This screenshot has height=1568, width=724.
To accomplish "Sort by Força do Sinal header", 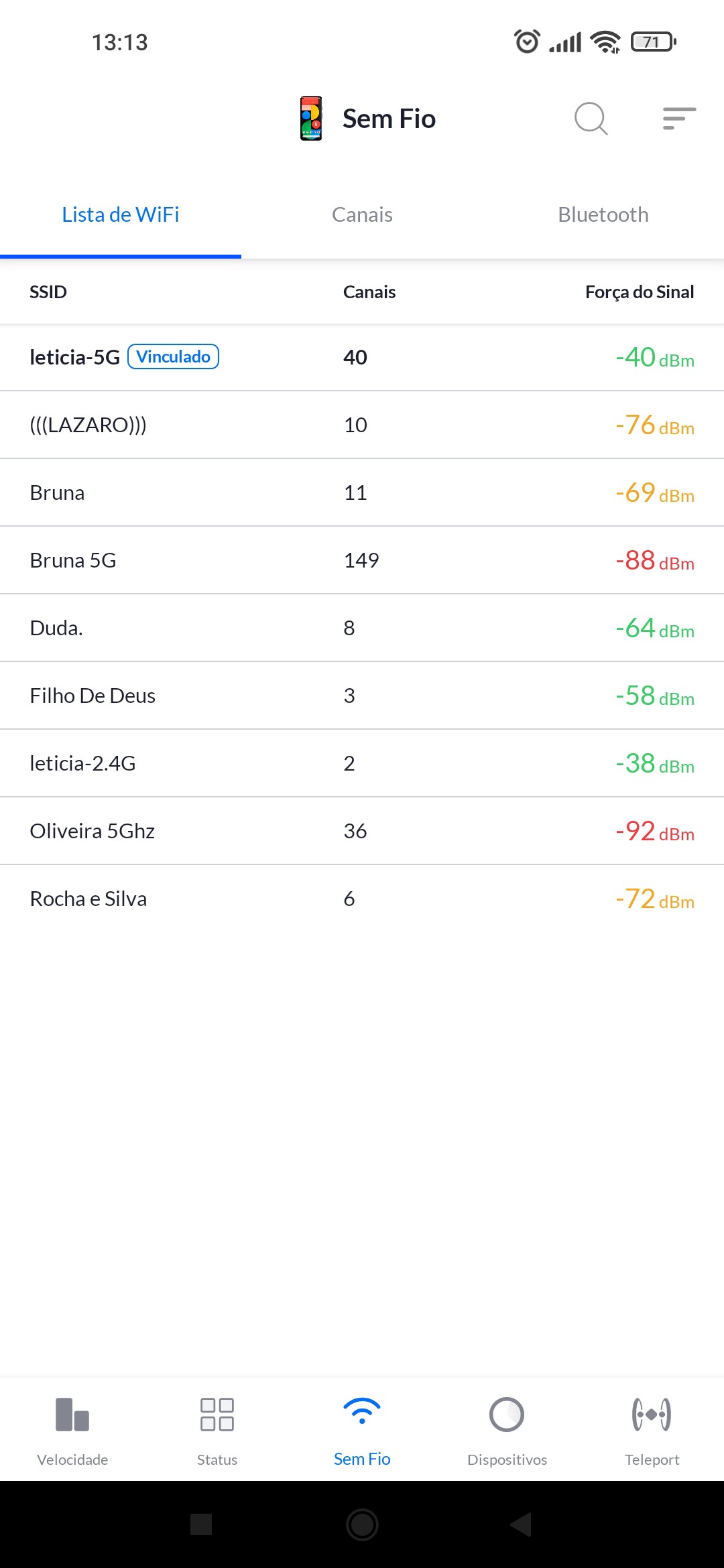I will 639,292.
